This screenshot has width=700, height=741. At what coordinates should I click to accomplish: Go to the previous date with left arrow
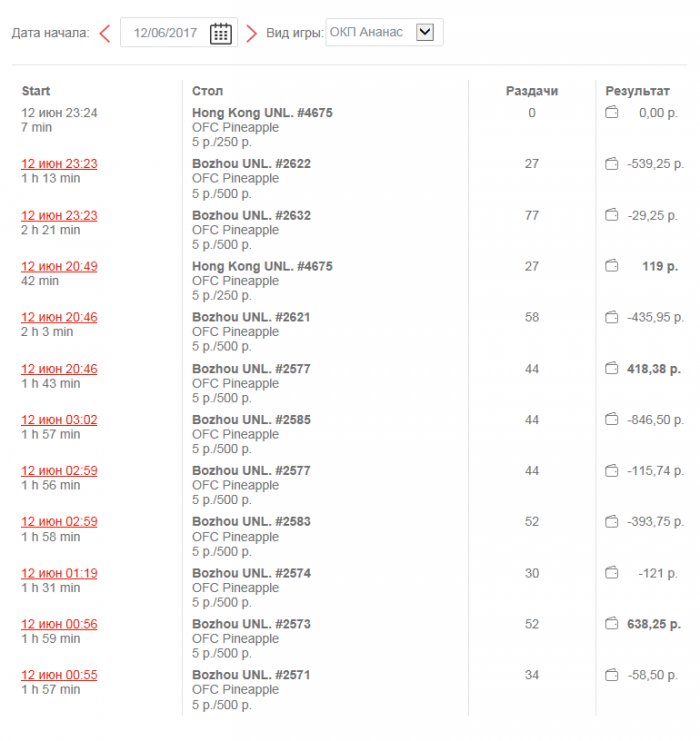coord(105,33)
